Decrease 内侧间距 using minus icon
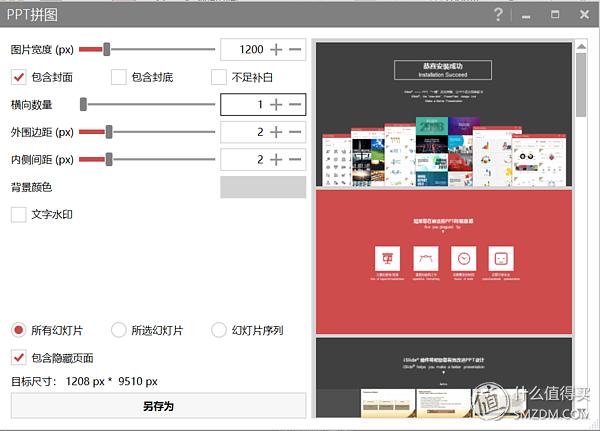Image resolution: width=600 pixels, height=431 pixels. (x=295, y=160)
